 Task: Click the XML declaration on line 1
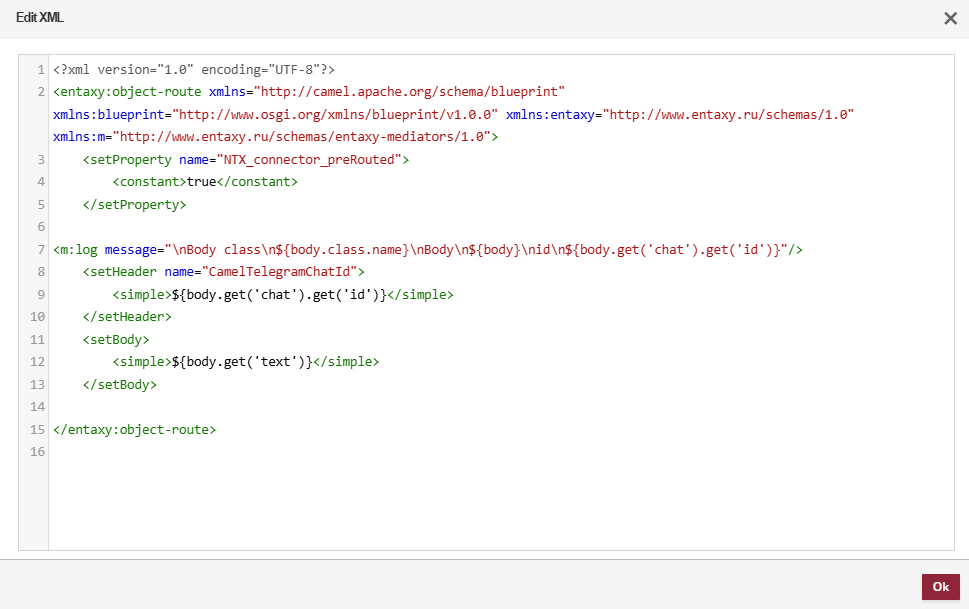193,70
